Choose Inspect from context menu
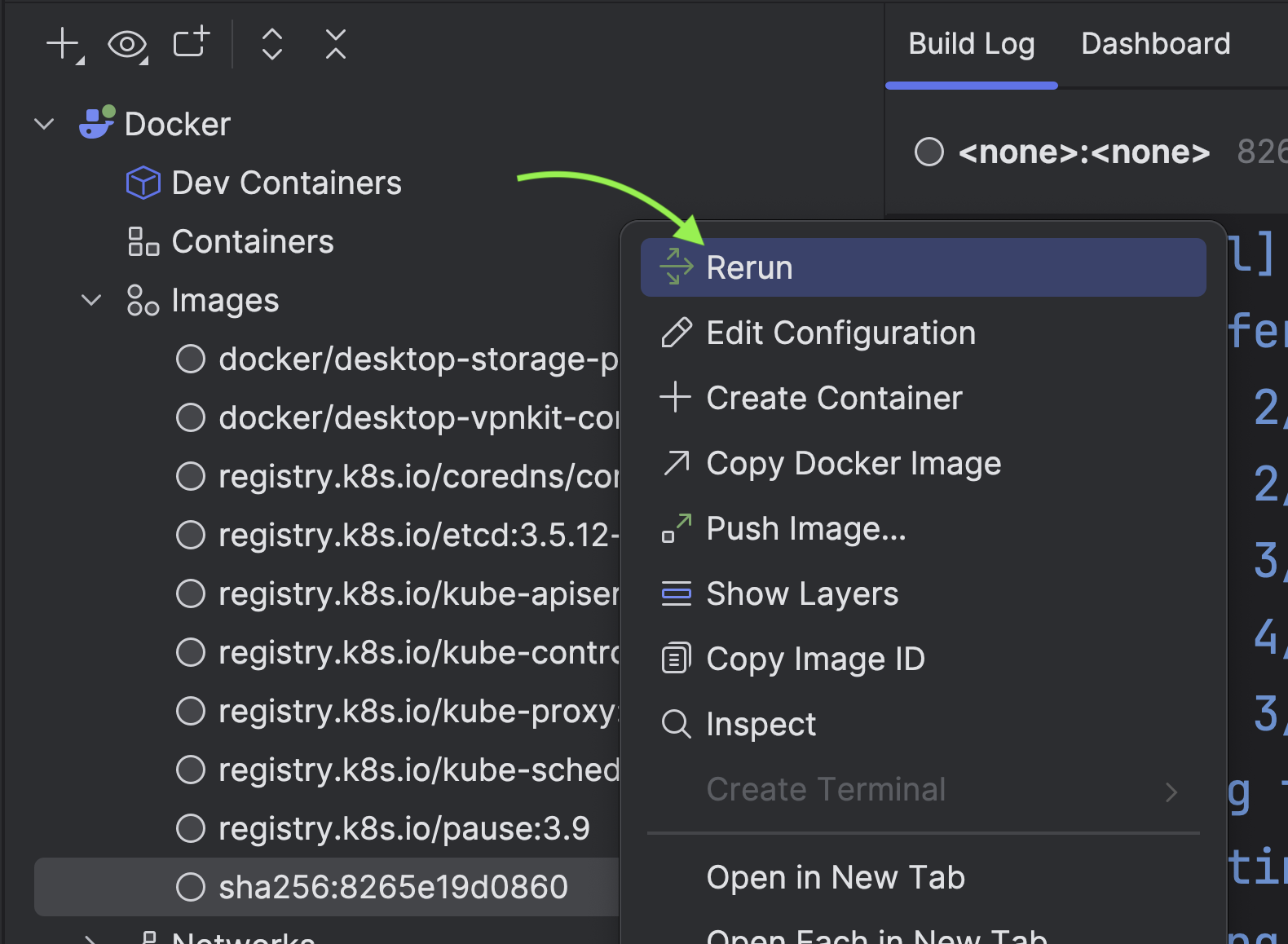The height and width of the screenshot is (944, 1288). coord(924,724)
